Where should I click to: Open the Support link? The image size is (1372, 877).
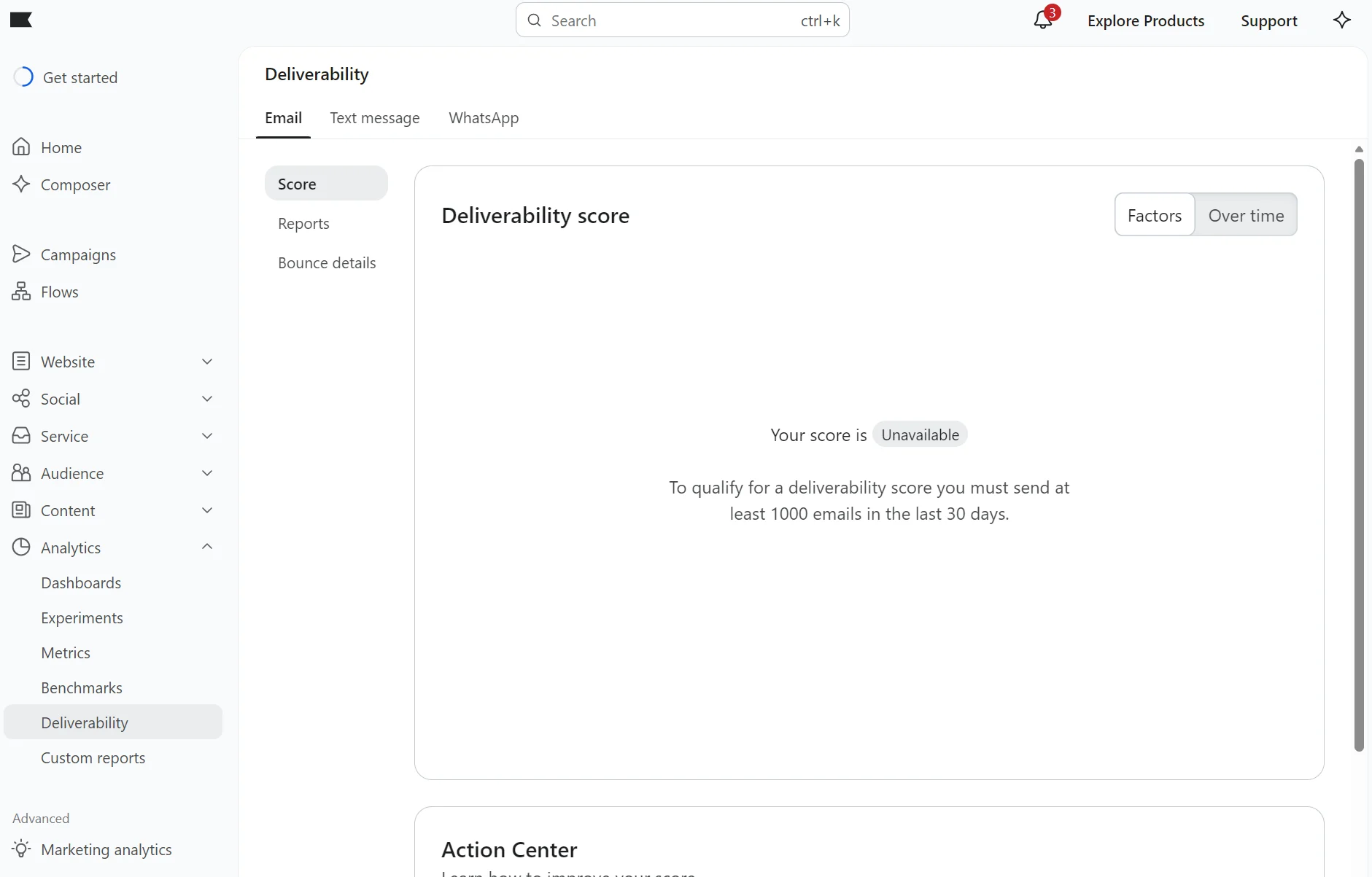click(1269, 20)
